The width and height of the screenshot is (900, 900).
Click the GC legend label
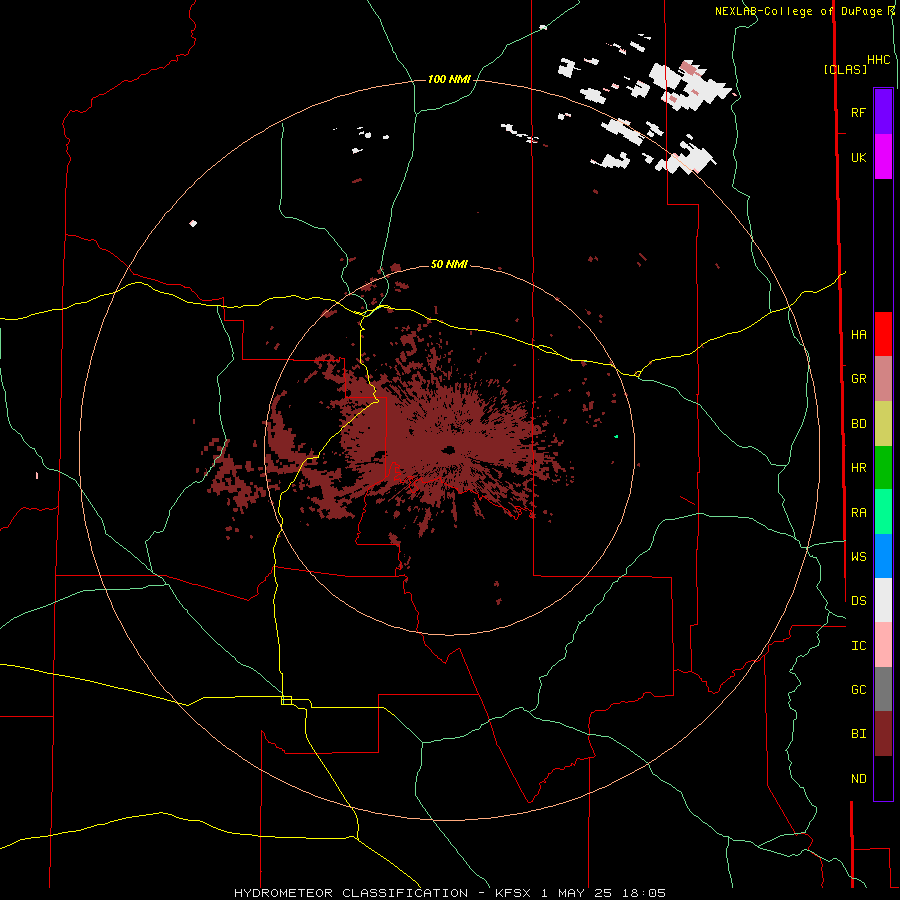click(x=858, y=690)
